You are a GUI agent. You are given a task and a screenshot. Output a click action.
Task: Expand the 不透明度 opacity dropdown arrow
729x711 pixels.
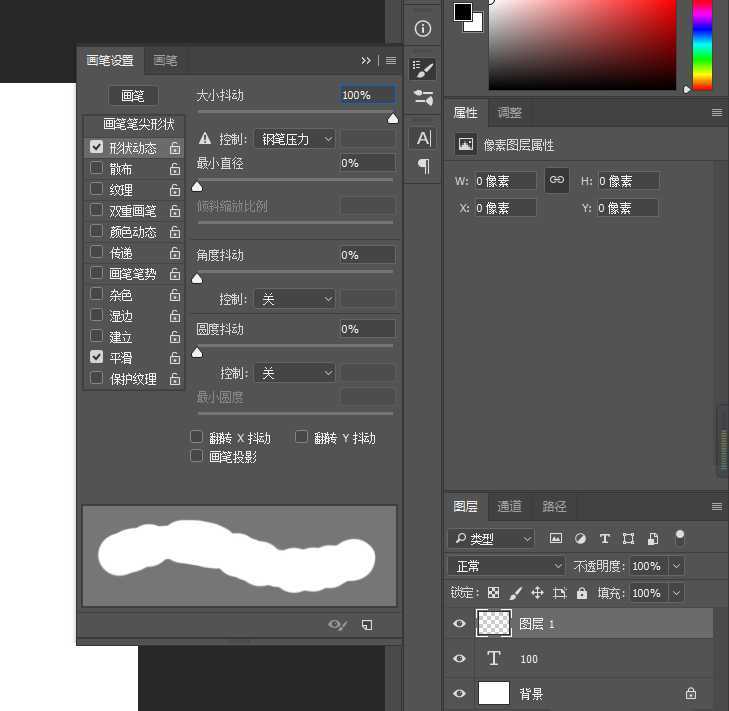click(677, 566)
